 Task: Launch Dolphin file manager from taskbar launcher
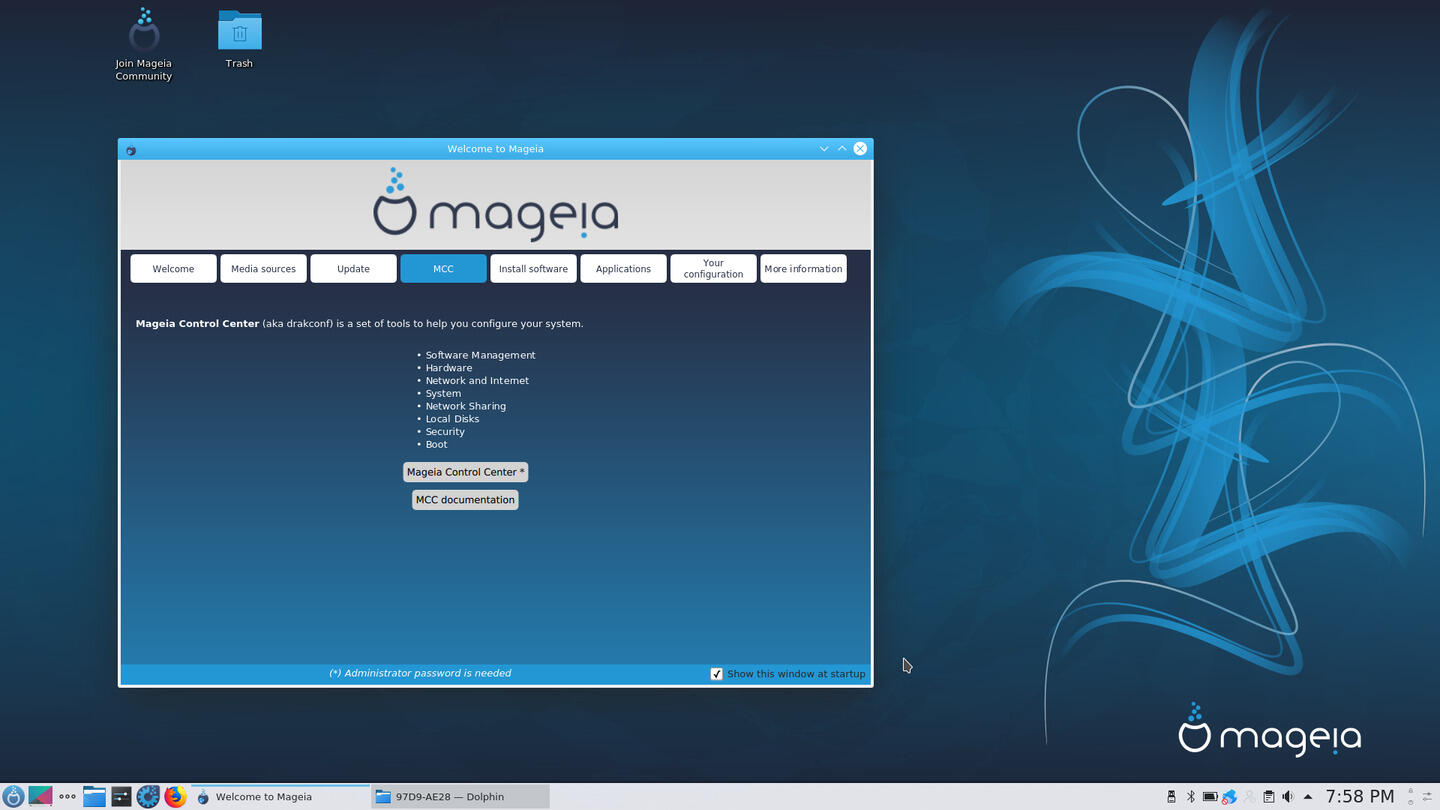(94, 796)
